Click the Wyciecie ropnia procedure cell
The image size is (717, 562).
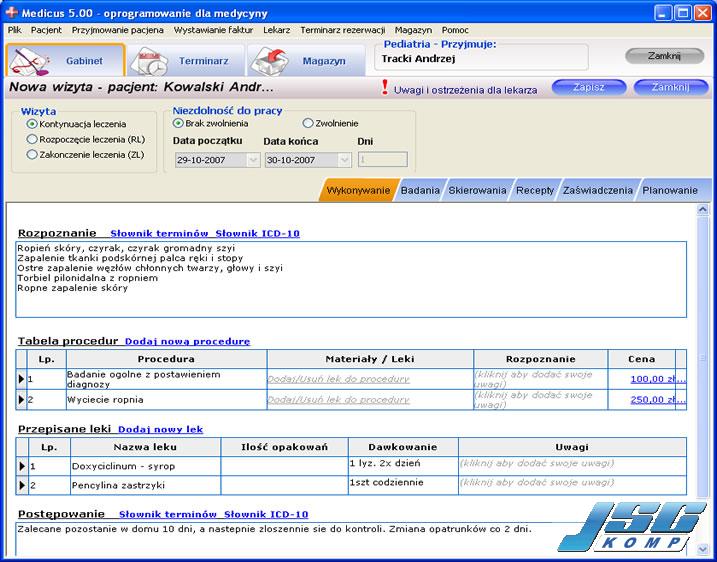coord(166,400)
